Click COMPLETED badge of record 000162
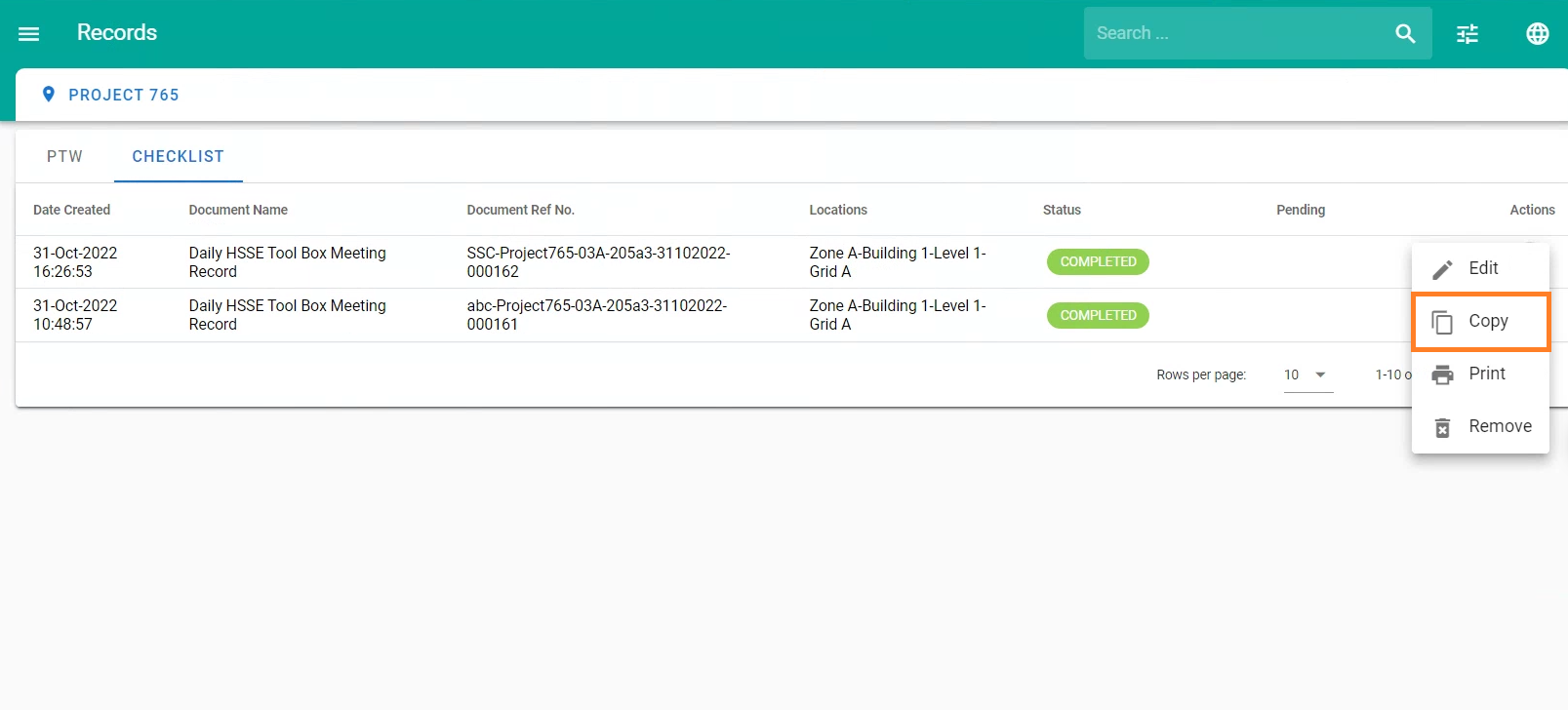The image size is (1568, 710). 1098,261
